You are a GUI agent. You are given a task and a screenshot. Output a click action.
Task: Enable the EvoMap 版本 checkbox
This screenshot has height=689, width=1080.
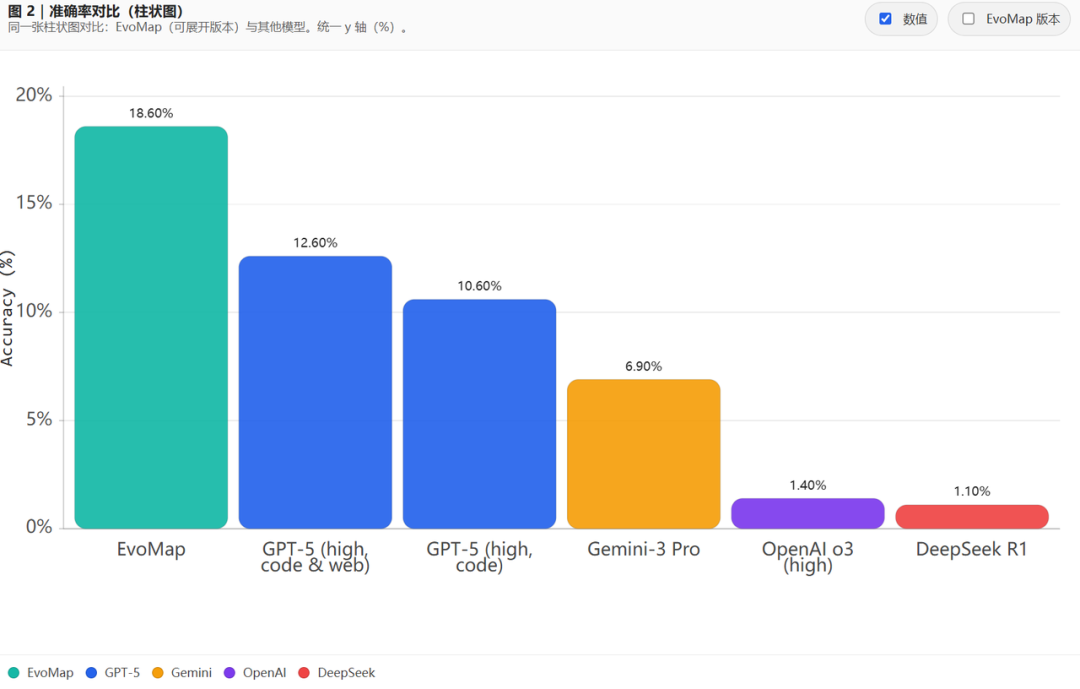click(968, 19)
